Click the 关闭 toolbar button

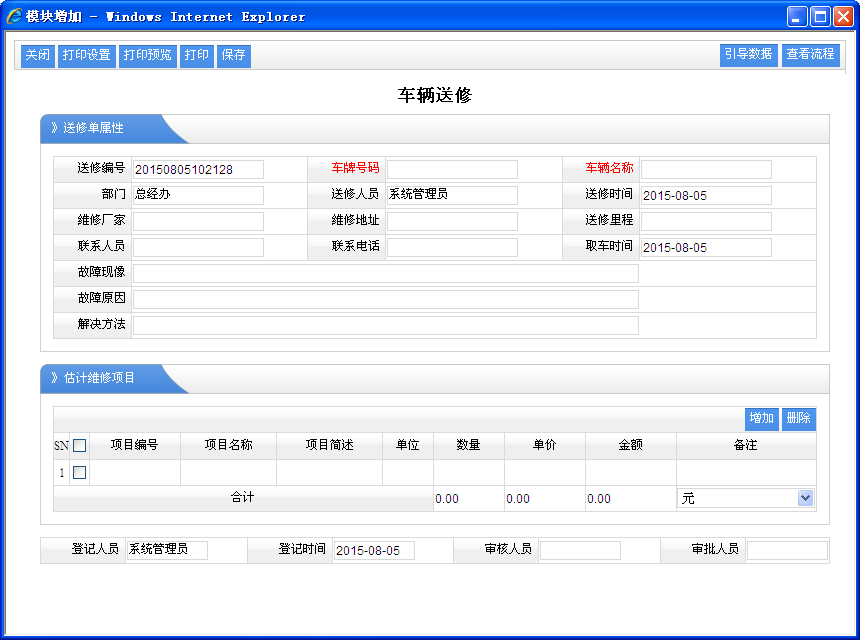coord(38,56)
